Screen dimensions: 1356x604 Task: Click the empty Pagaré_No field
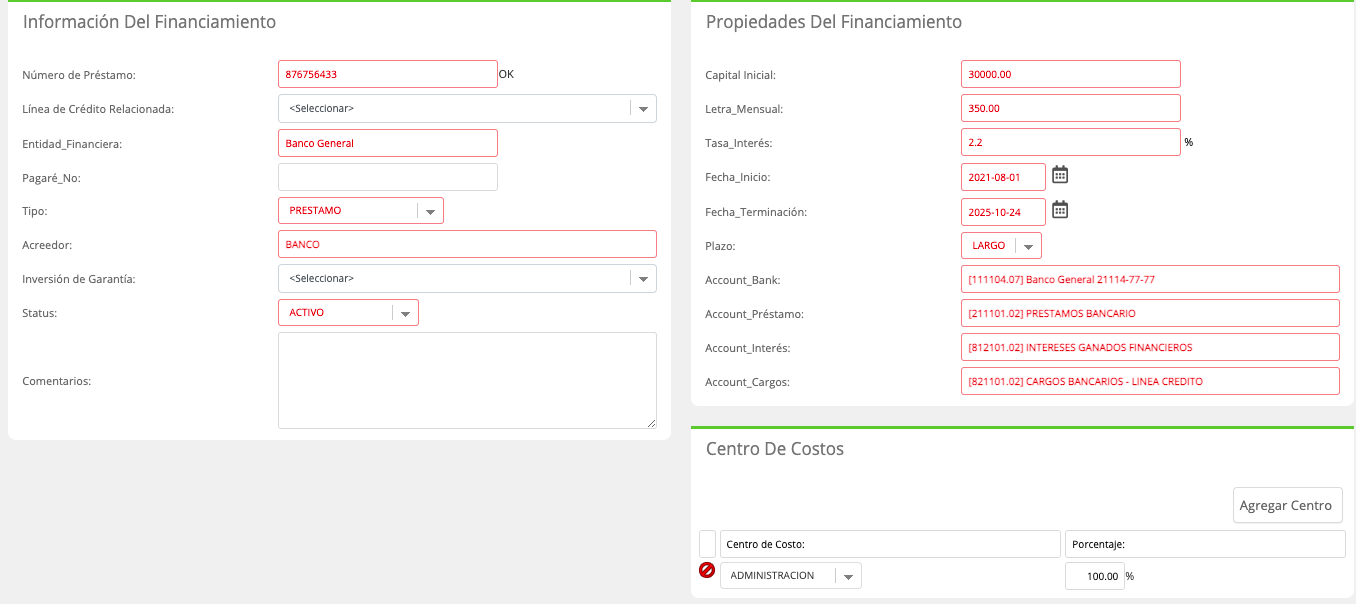[388, 177]
